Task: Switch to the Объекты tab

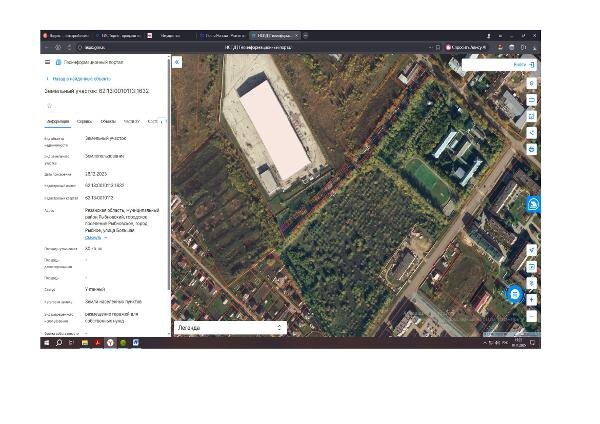Action: pyautogui.click(x=108, y=121)
